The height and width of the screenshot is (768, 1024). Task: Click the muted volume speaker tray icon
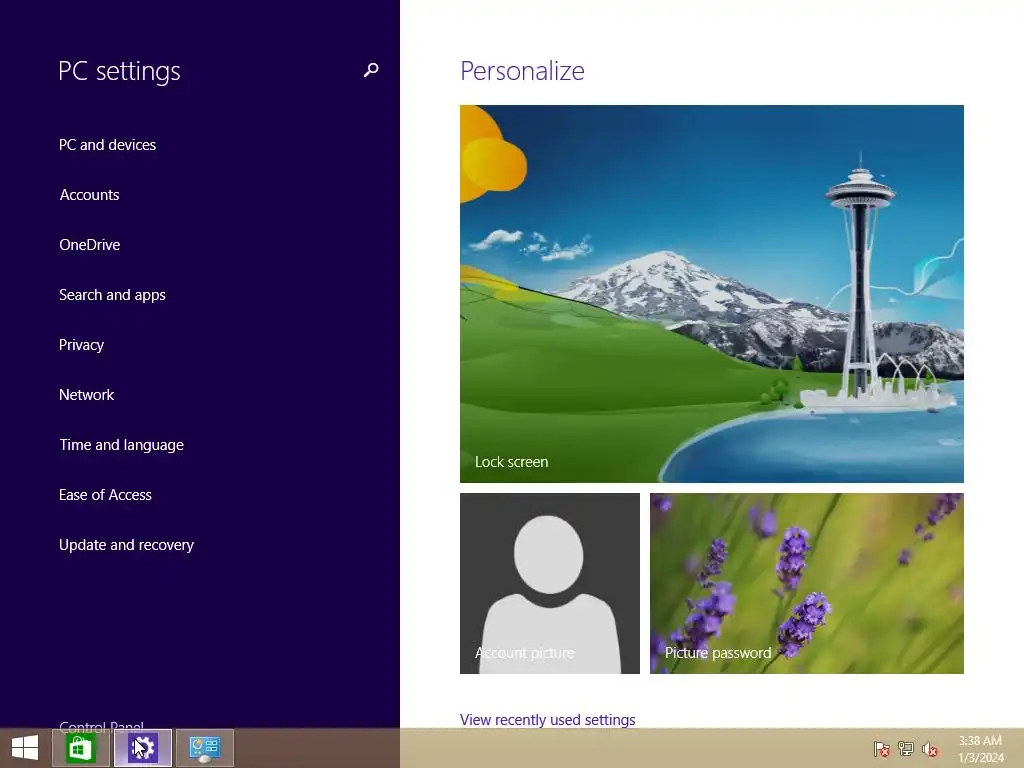coord(930,748)
